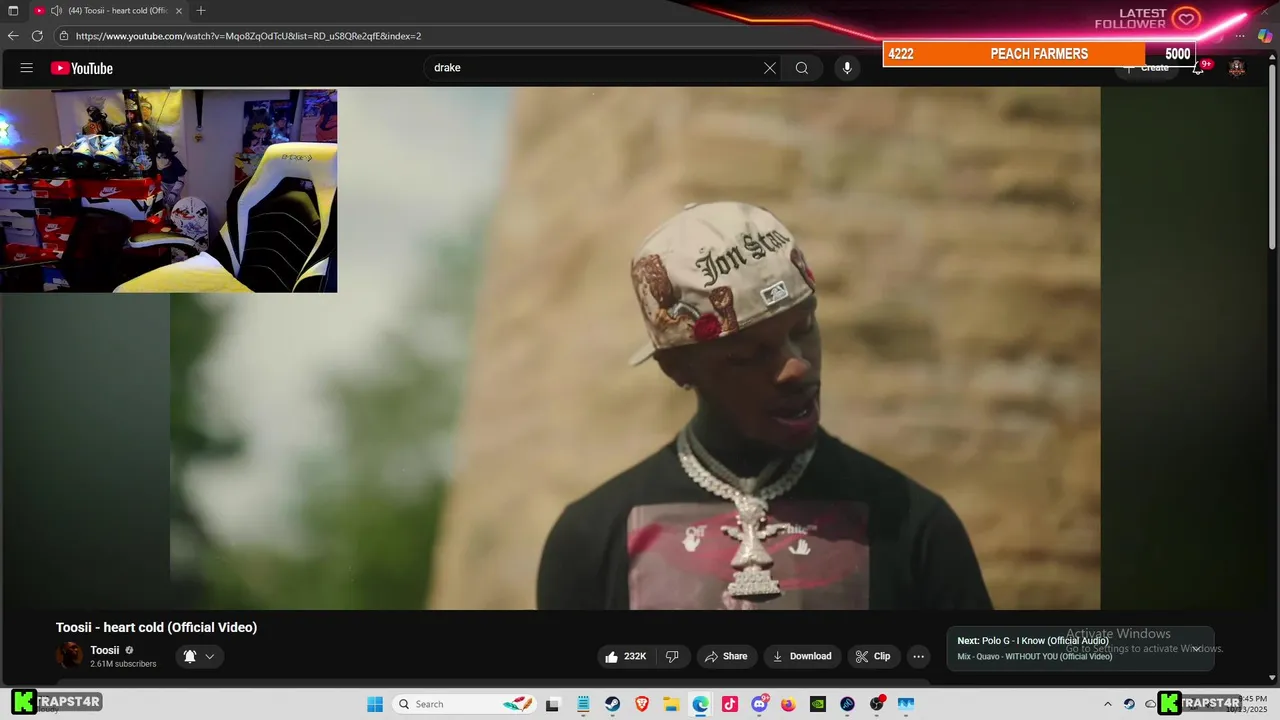This screenshot has height=720, width=1280.
Task: Launch Steam from the taskbar
Action: [612, 704]
